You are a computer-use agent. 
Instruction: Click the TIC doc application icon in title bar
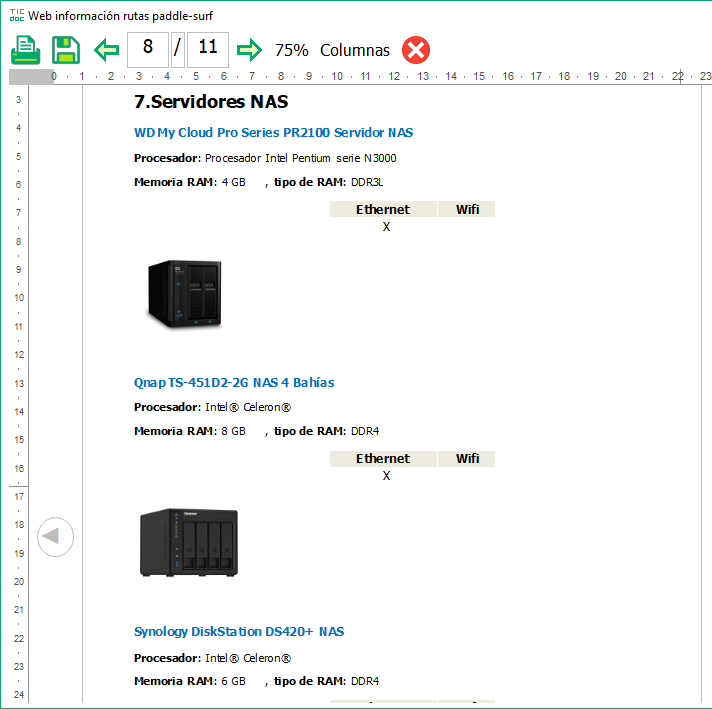pyautogui.click(x=17, y=15)
